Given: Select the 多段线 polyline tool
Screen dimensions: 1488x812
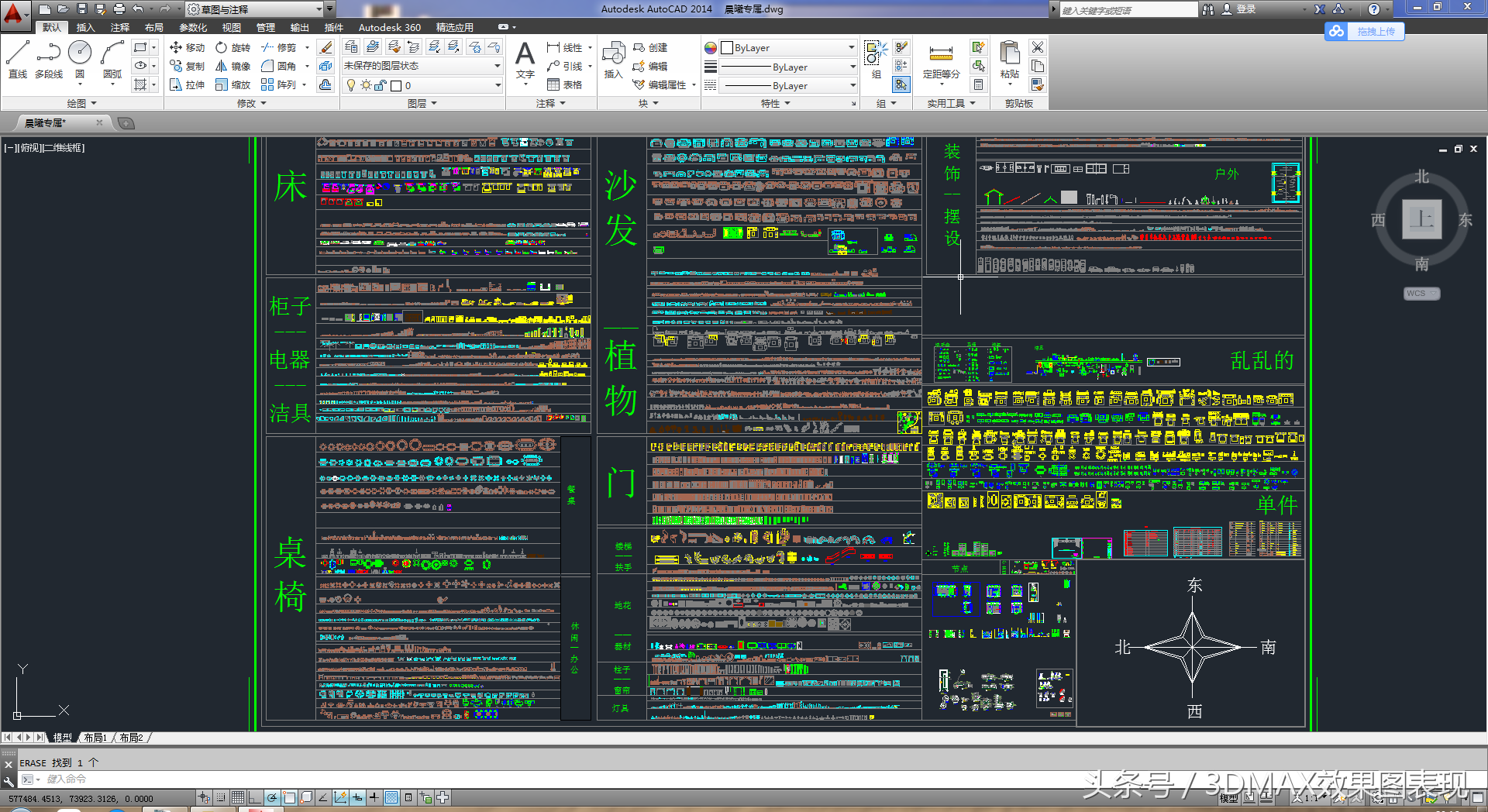Looking at the screenshot, I should click(48, 60).
